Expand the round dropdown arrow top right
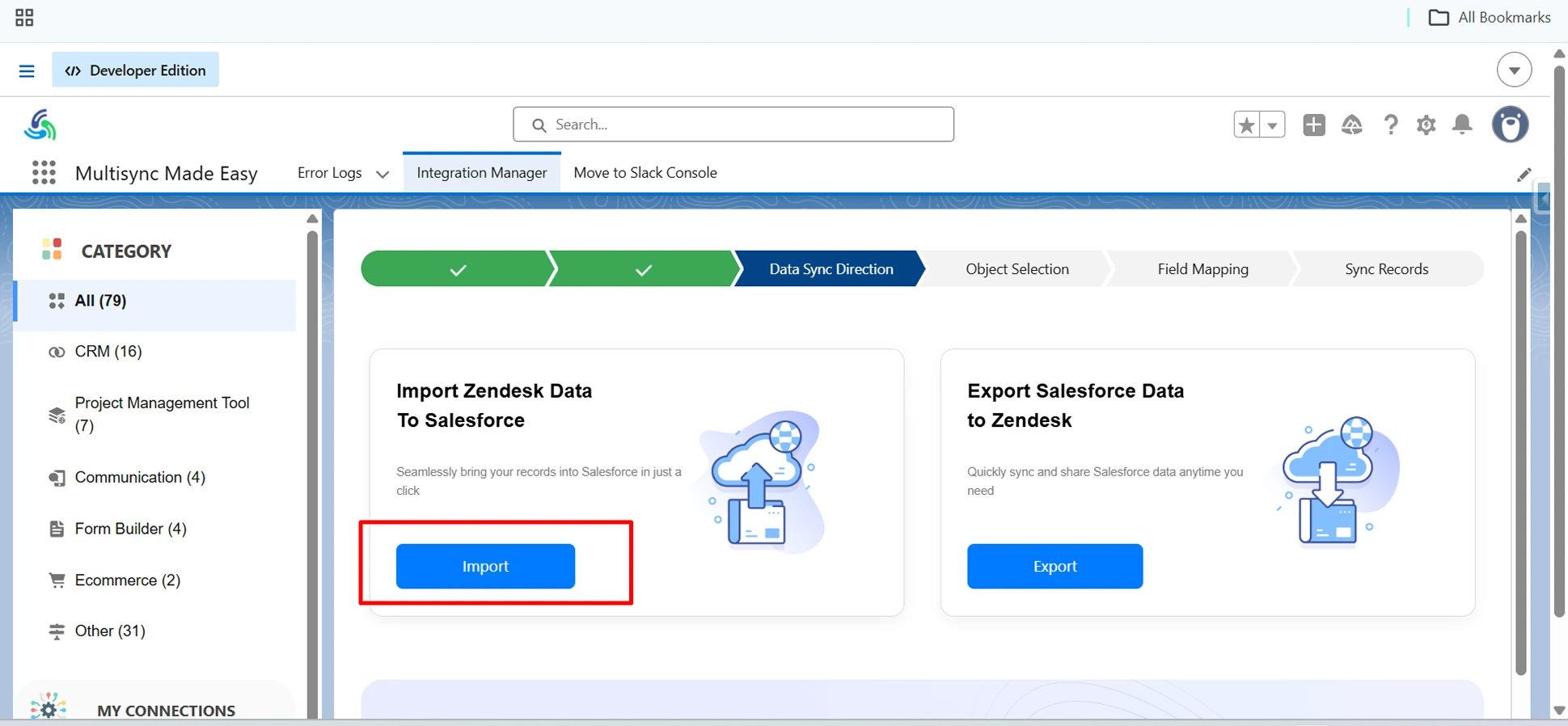 coord(1514,70)
